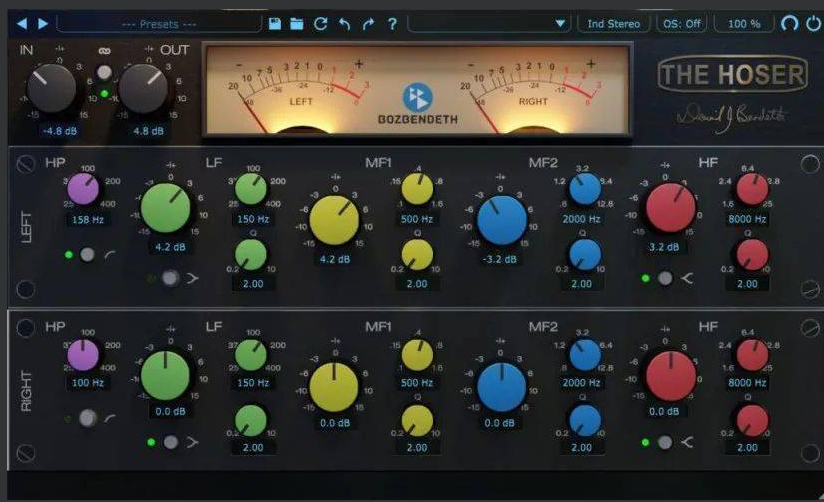Click LEFT LF green frequency knob
824x502 pixels.
click(251, 189)
